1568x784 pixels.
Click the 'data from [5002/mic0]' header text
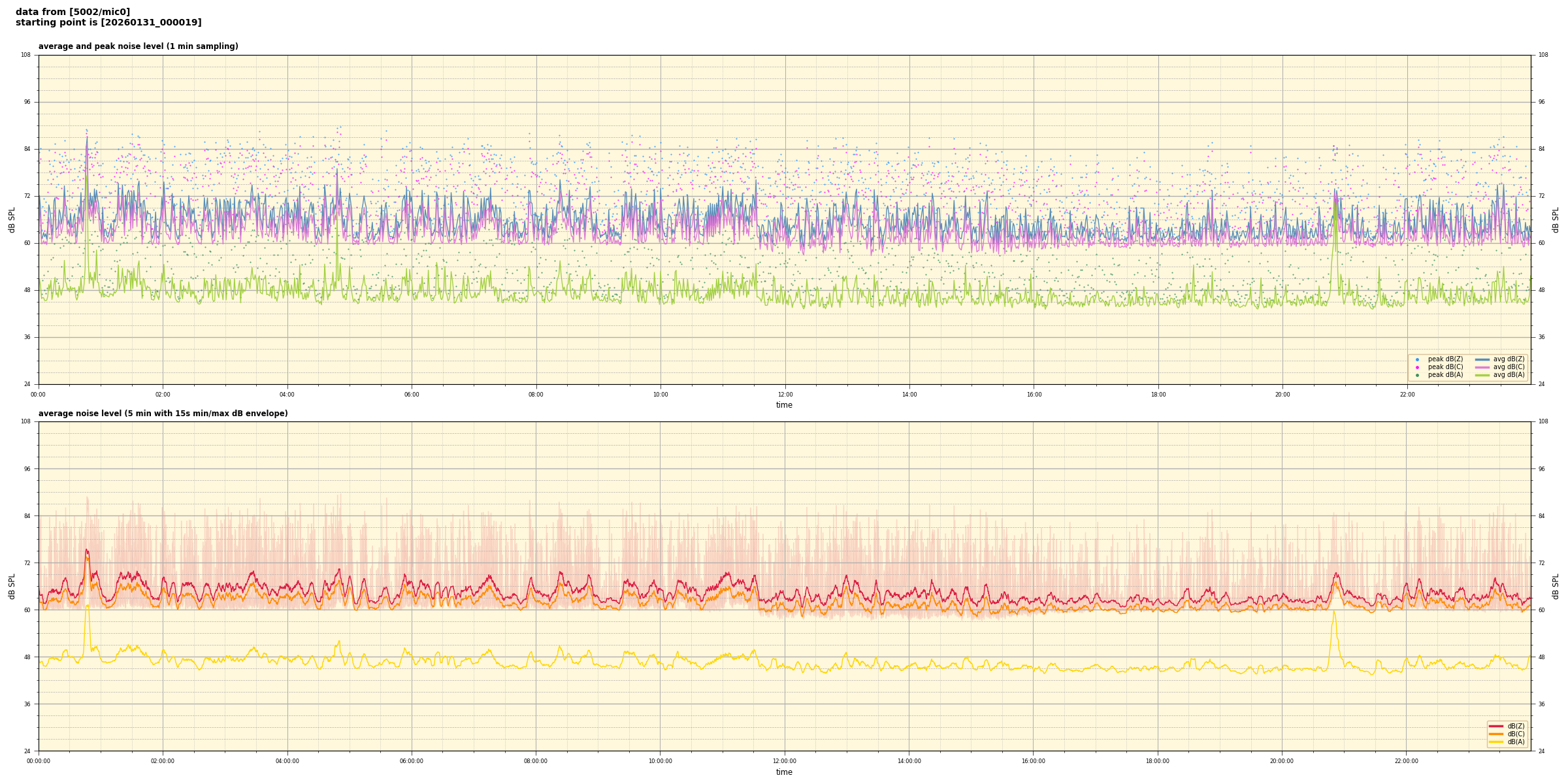pyautogui.click(x=73, y=12)
